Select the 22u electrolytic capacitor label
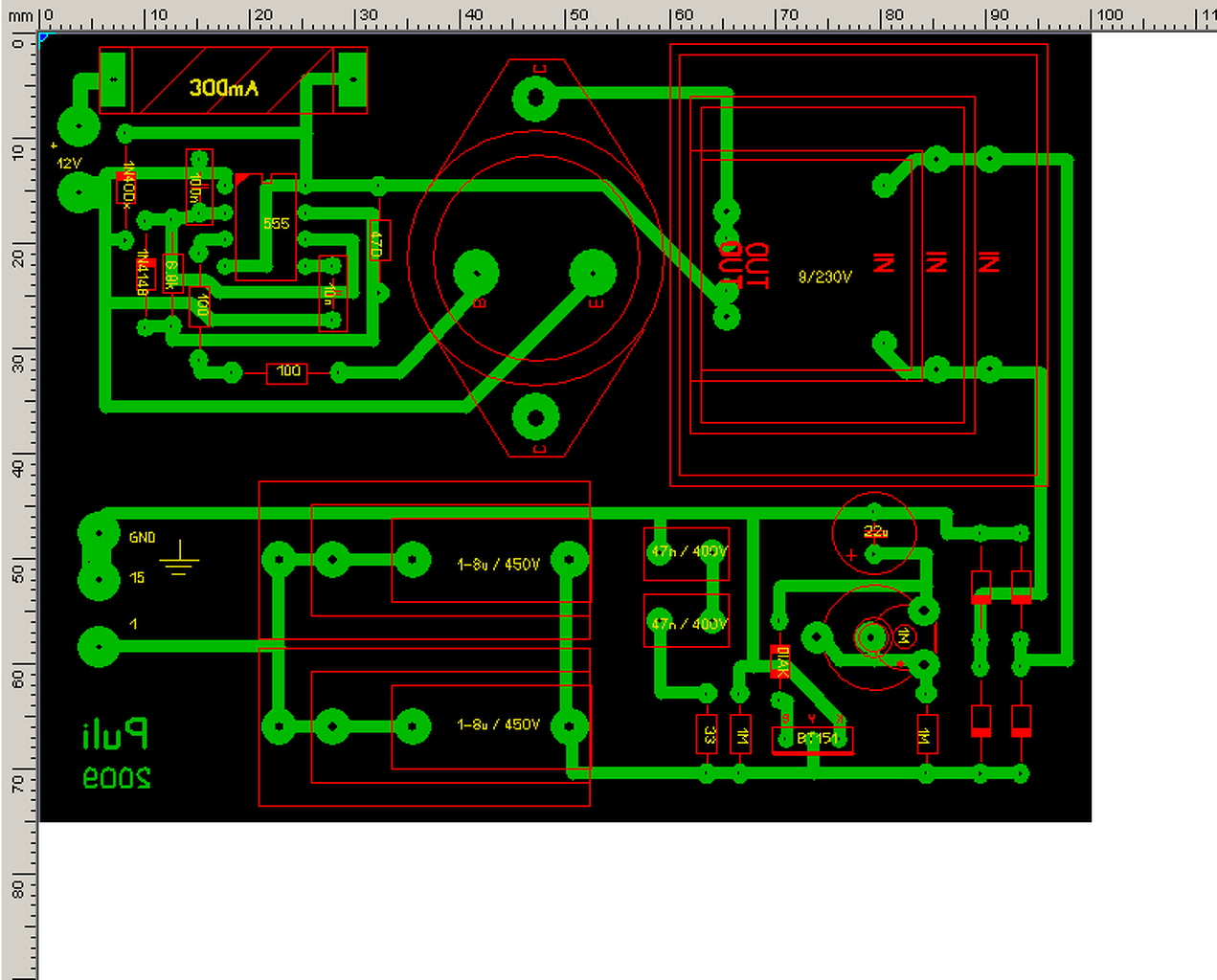This screenshot has height=980, width=1217. [875, 531]
